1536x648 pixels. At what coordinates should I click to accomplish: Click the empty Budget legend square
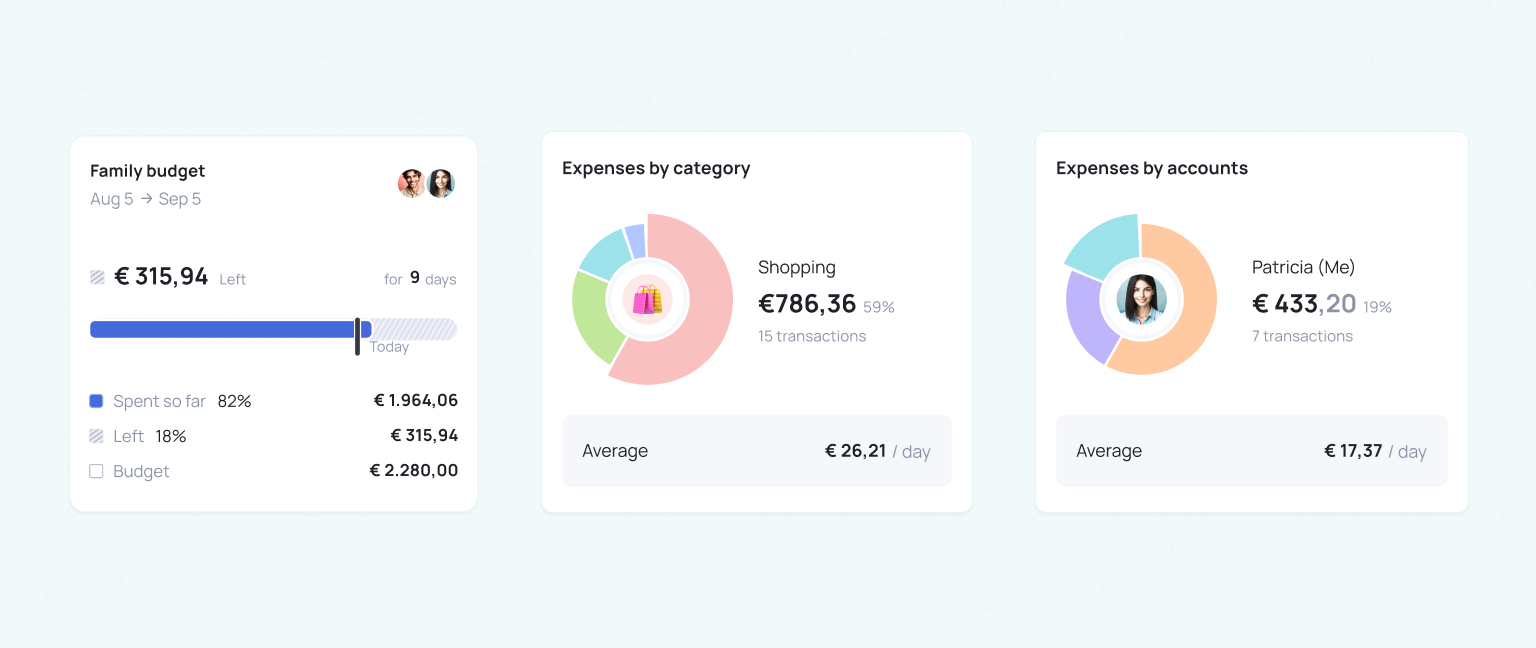tap(96, 471)
